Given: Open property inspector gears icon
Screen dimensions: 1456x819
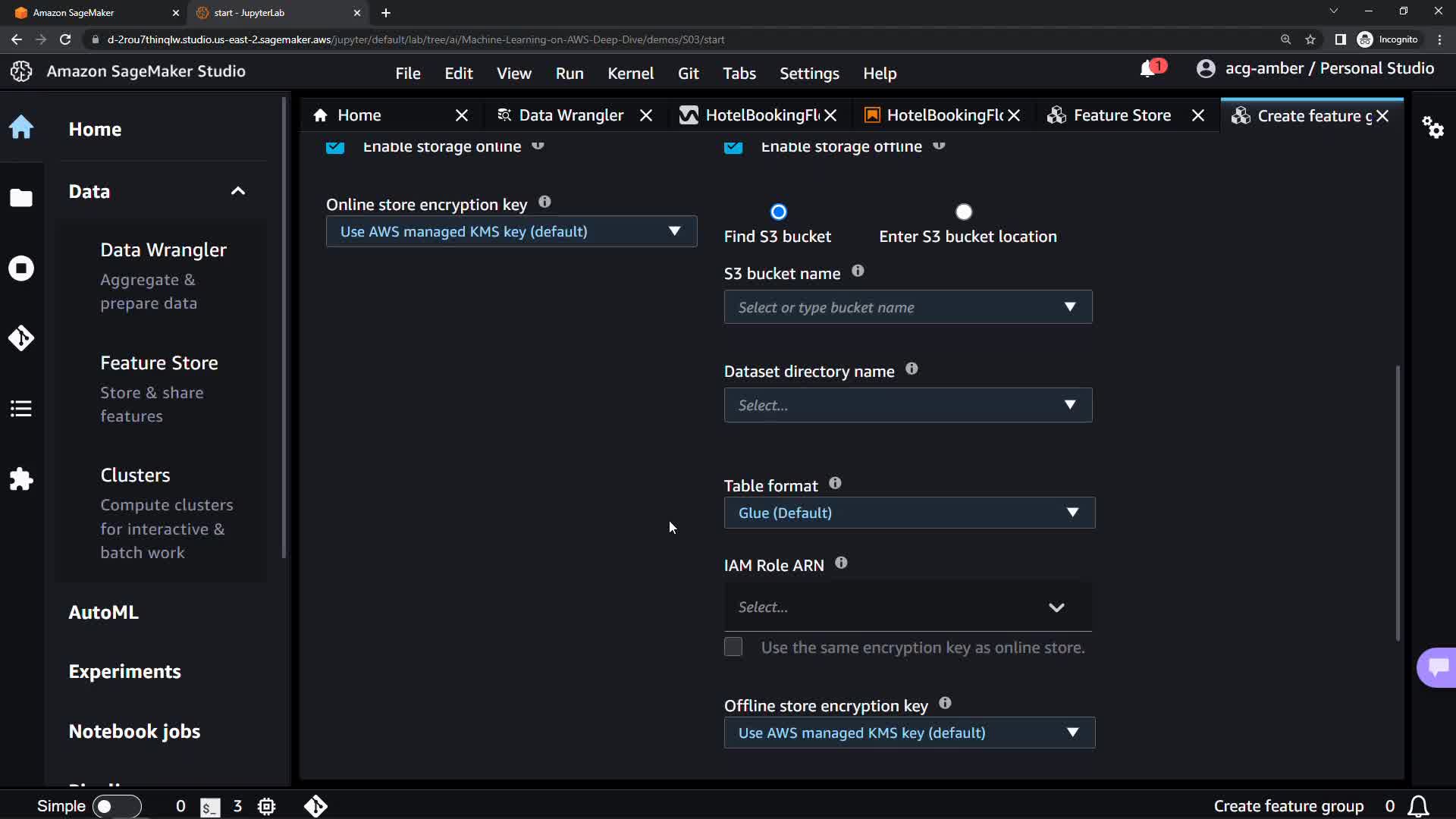Looking at the screenshot, I should click(x=1432, y=127).
